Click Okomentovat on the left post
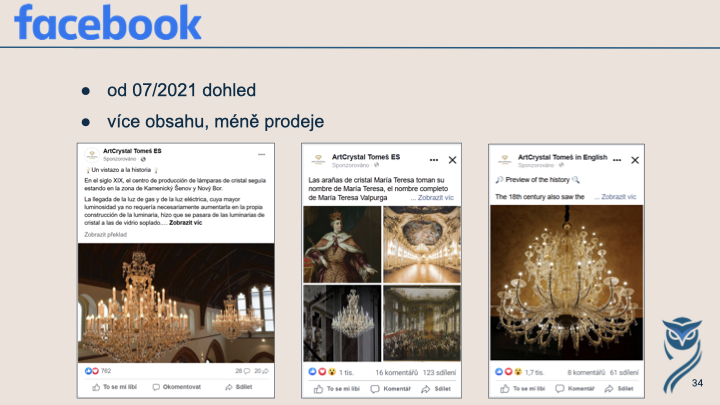720x405 pixels. [177, 387]
